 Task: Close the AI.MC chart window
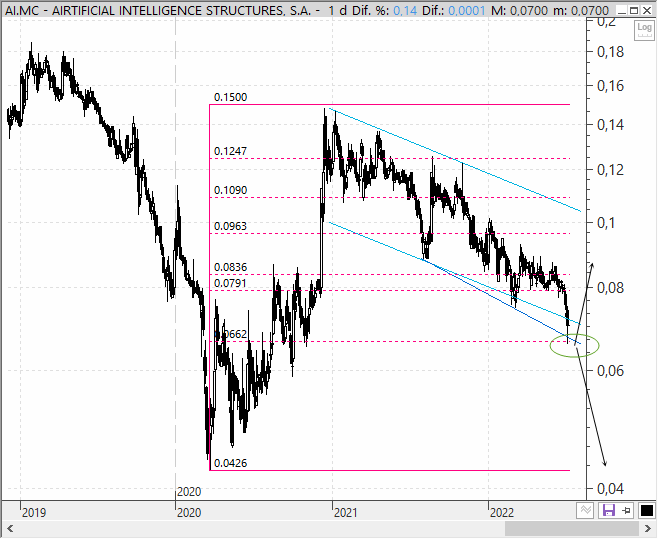pos(647,10)
